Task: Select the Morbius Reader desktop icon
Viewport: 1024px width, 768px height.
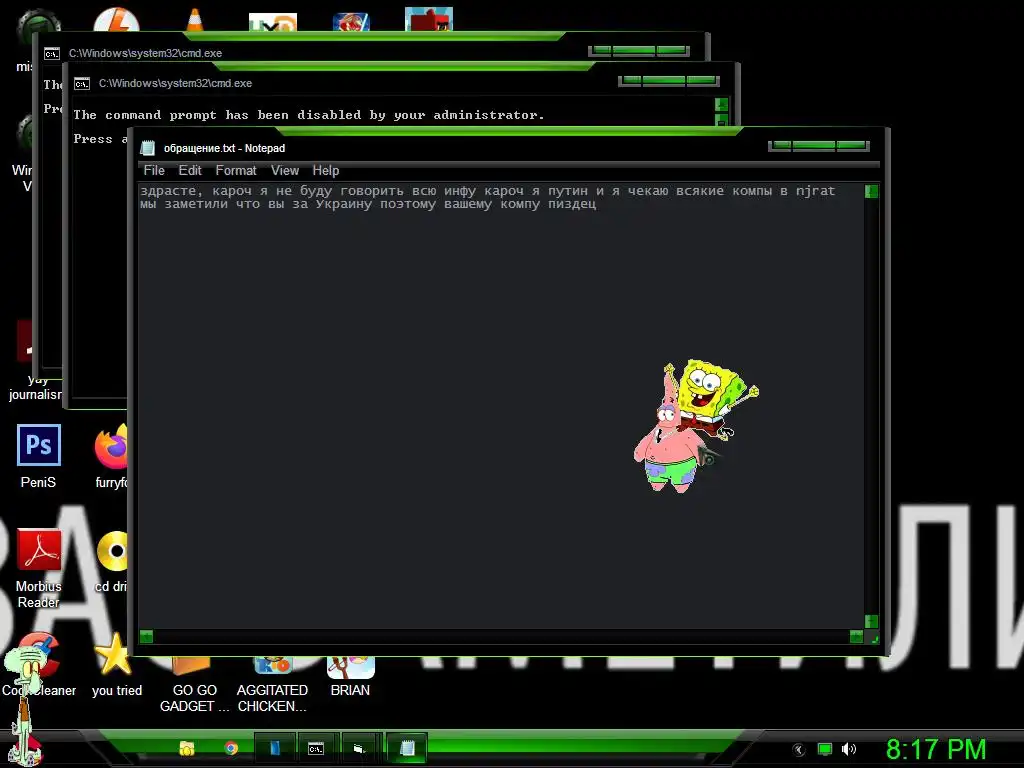Action: coord(39,568)
